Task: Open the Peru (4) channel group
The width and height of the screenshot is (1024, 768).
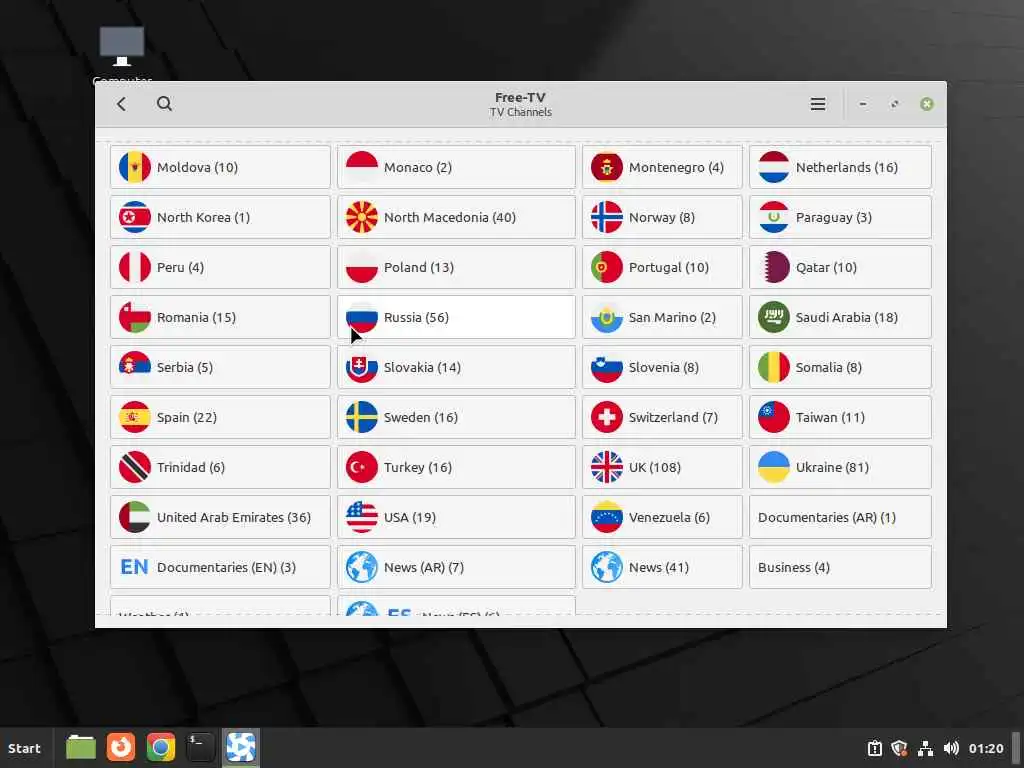Action: pos(221,267)
